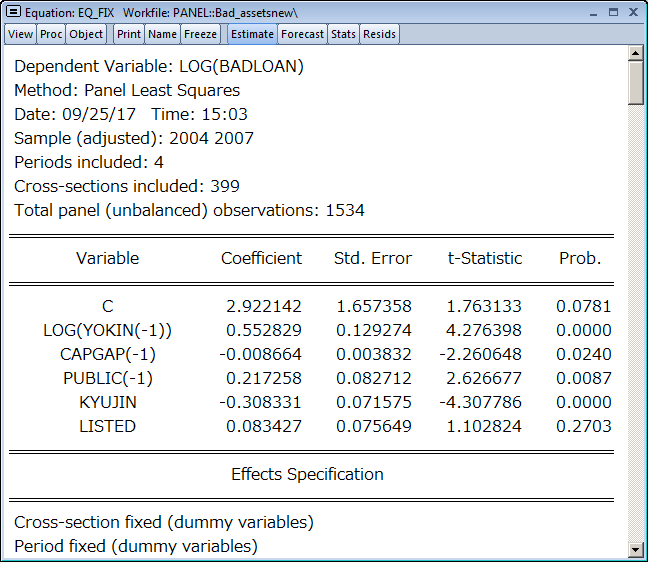Open the Proc menu button

click(51, 34)
